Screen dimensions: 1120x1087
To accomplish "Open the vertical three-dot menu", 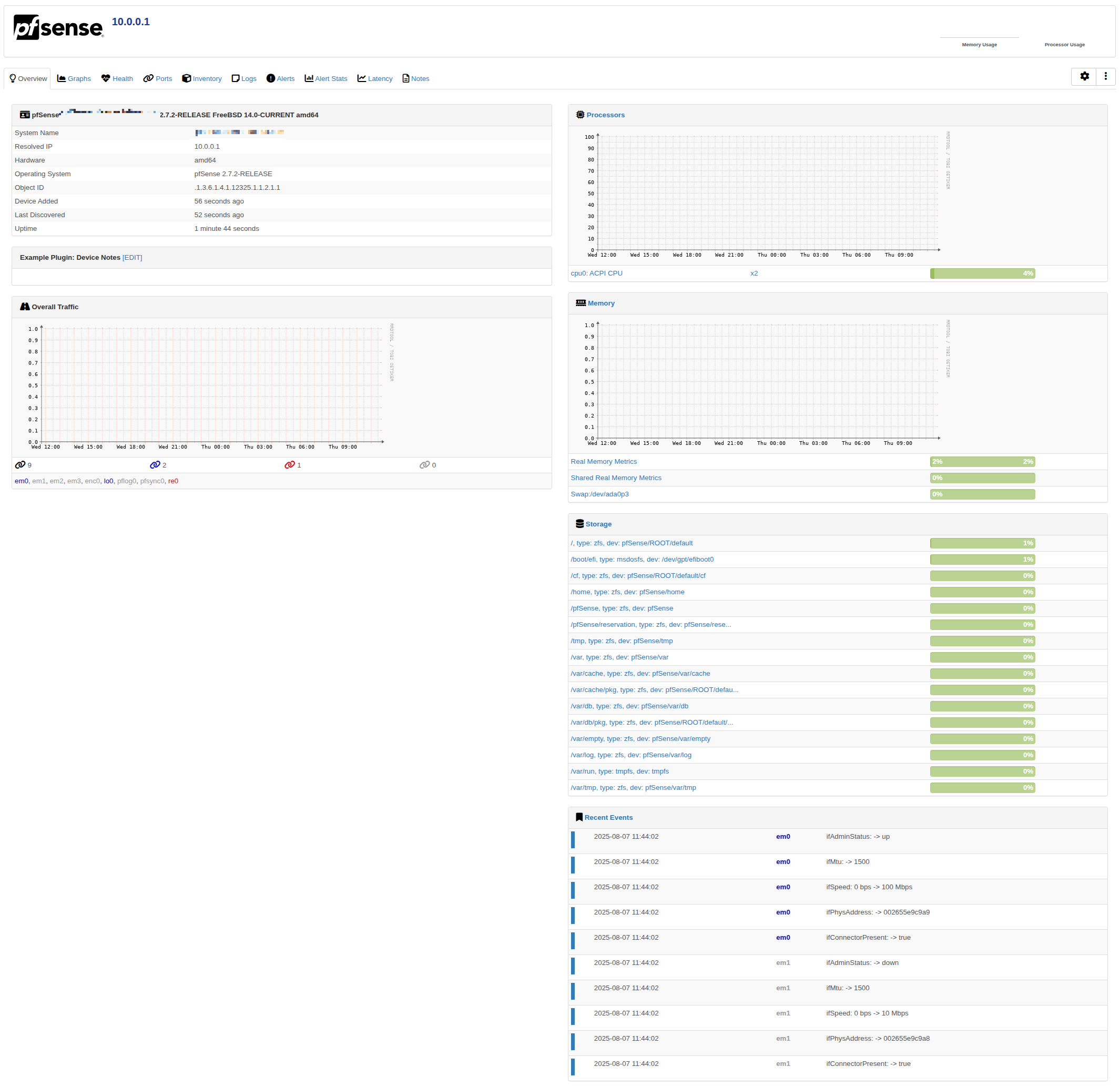I will 1105,76.
